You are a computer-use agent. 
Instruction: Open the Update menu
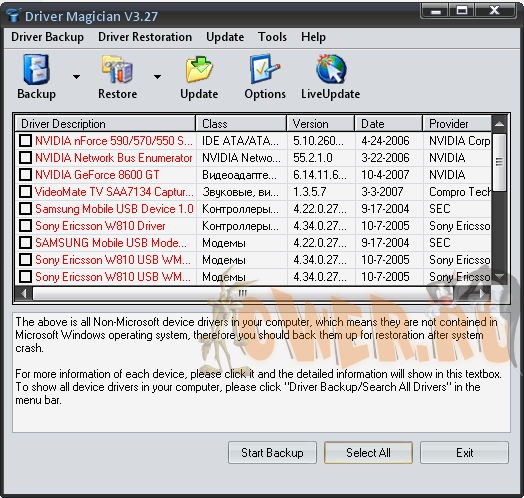[225, 37]
